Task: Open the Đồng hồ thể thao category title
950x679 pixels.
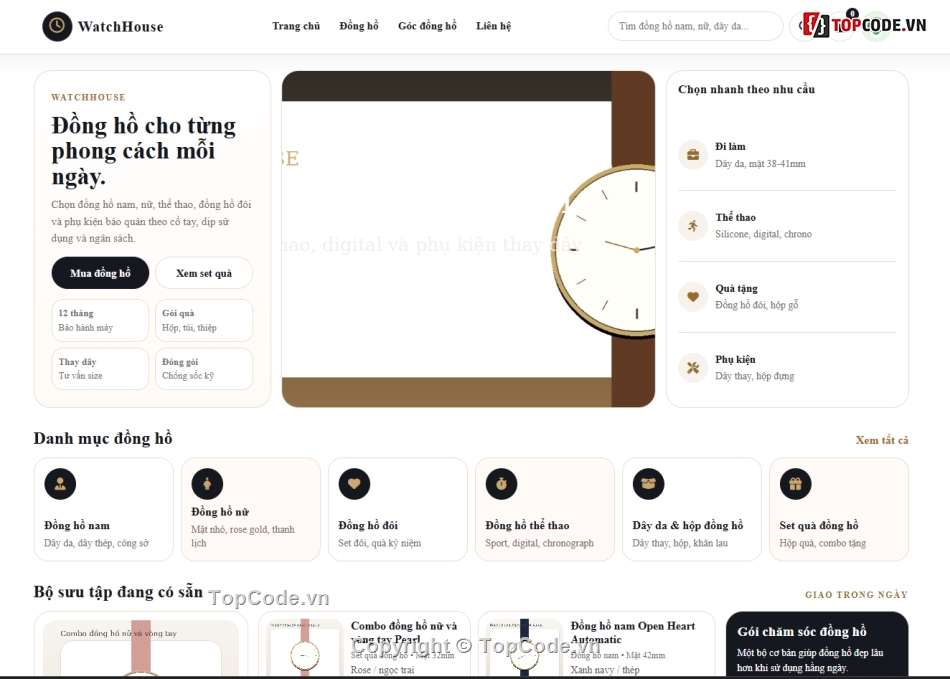Action: [527, 525]
